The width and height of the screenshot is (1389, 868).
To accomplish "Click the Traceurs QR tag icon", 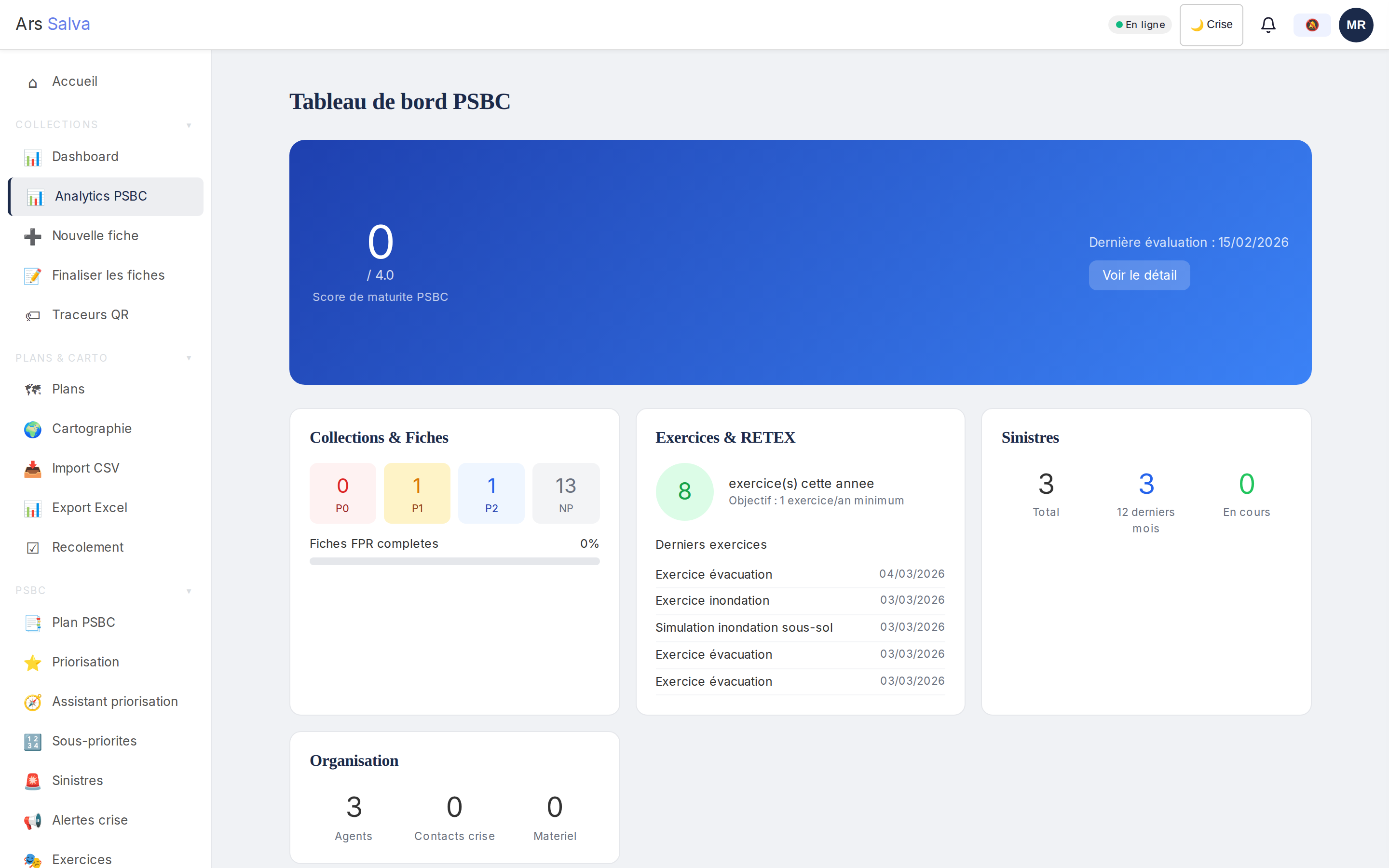I will 33,316.
